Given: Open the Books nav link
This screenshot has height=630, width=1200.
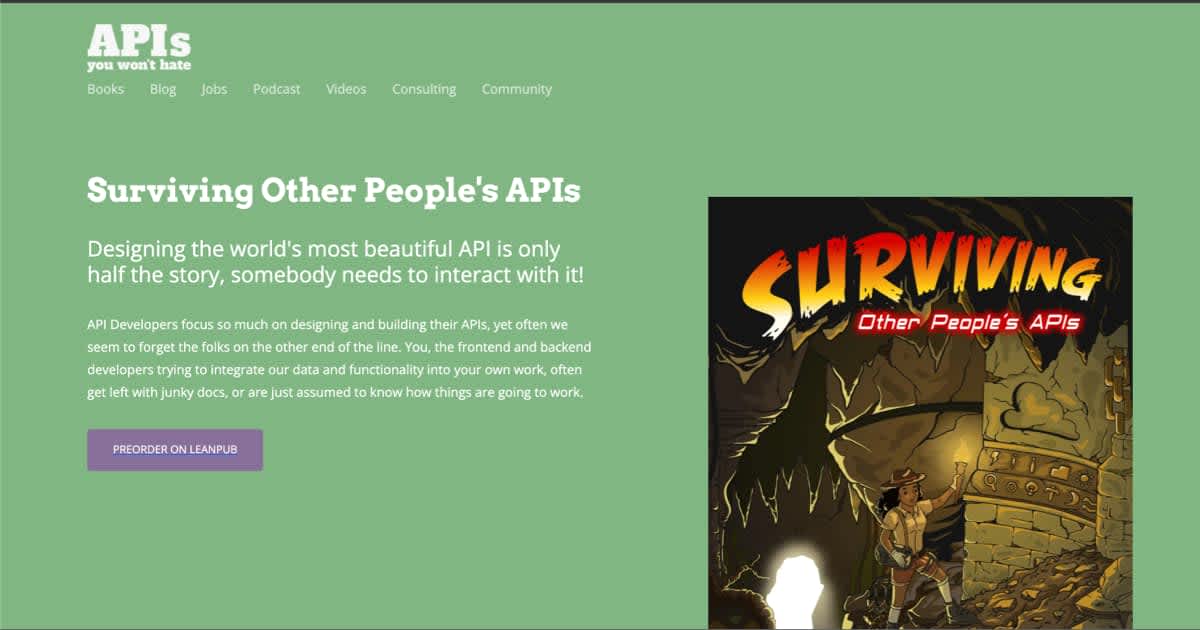Looking at the screenshot, I should point(105,89).
